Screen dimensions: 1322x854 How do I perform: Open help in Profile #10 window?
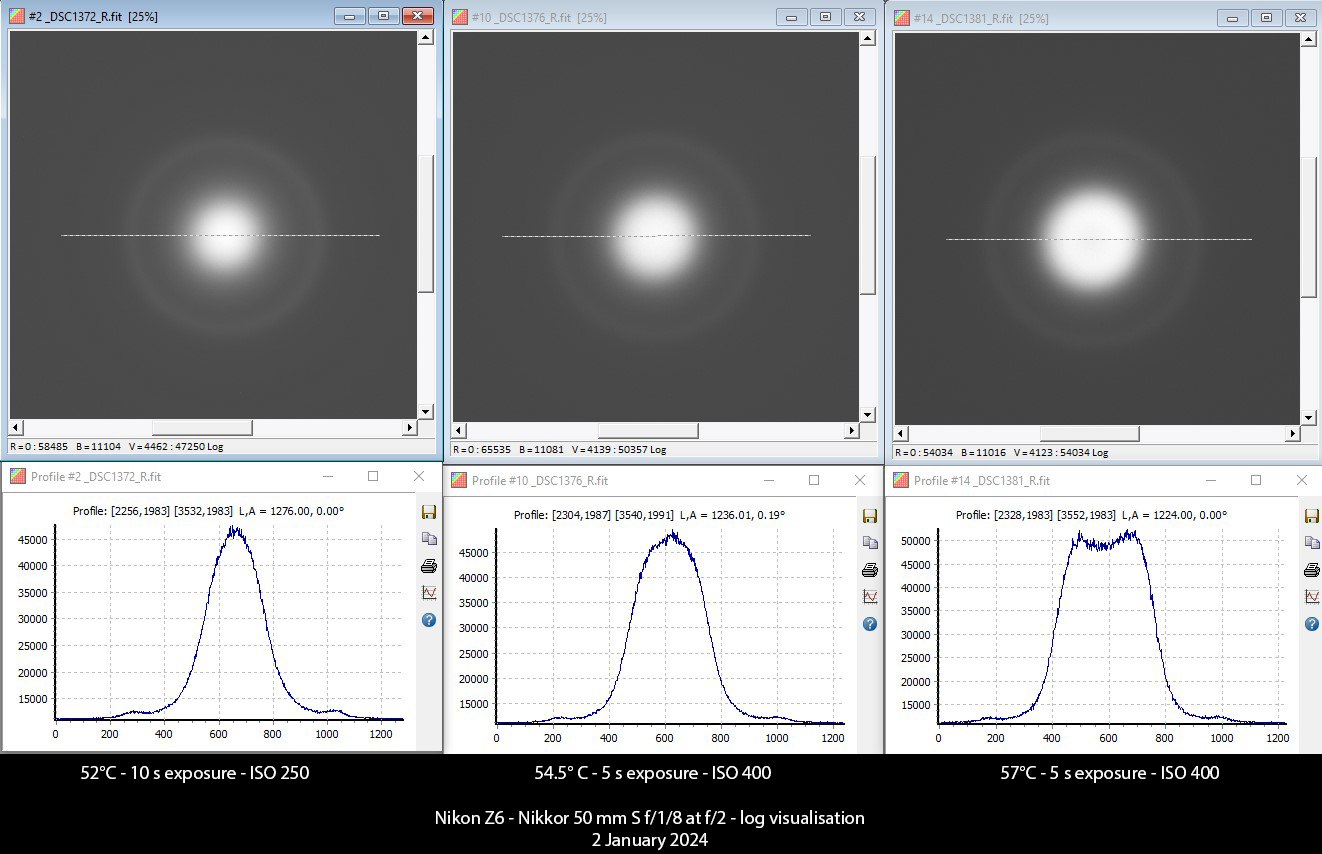(870, 624)
